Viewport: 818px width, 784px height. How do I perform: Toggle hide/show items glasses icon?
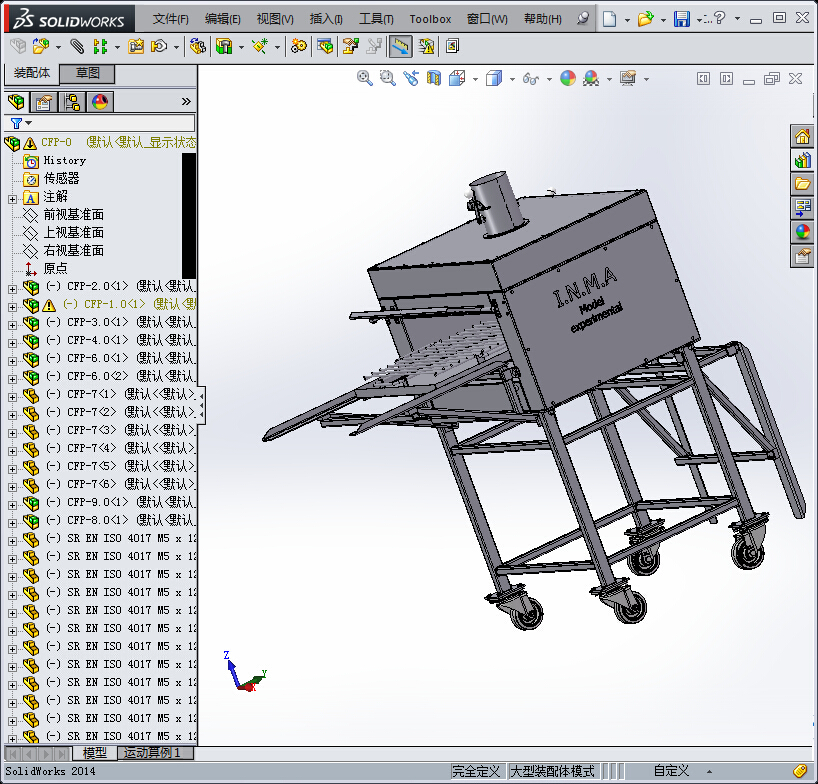click(532, 78)
